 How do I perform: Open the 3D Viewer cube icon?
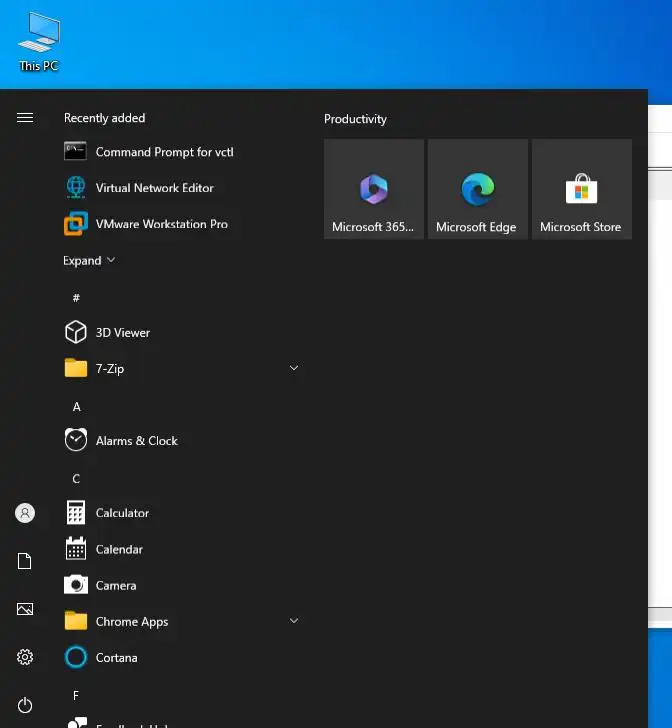point(76,332)
